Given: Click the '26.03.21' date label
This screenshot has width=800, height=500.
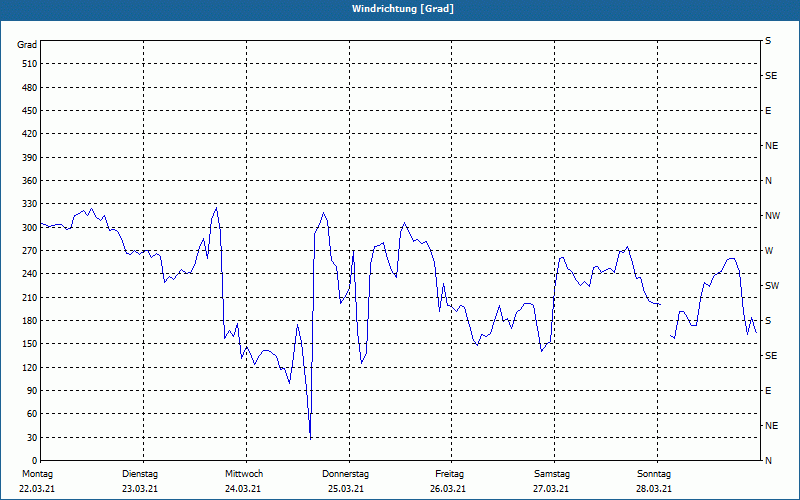Looking at the screenshot, I should point(447,489).
